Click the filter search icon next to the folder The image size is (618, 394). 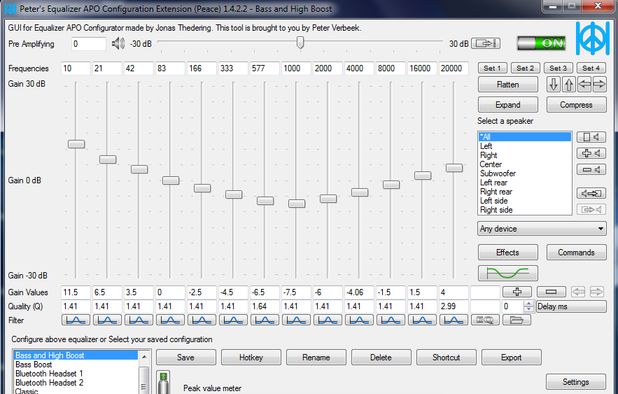pyautogui.click(x=485, y=320)
